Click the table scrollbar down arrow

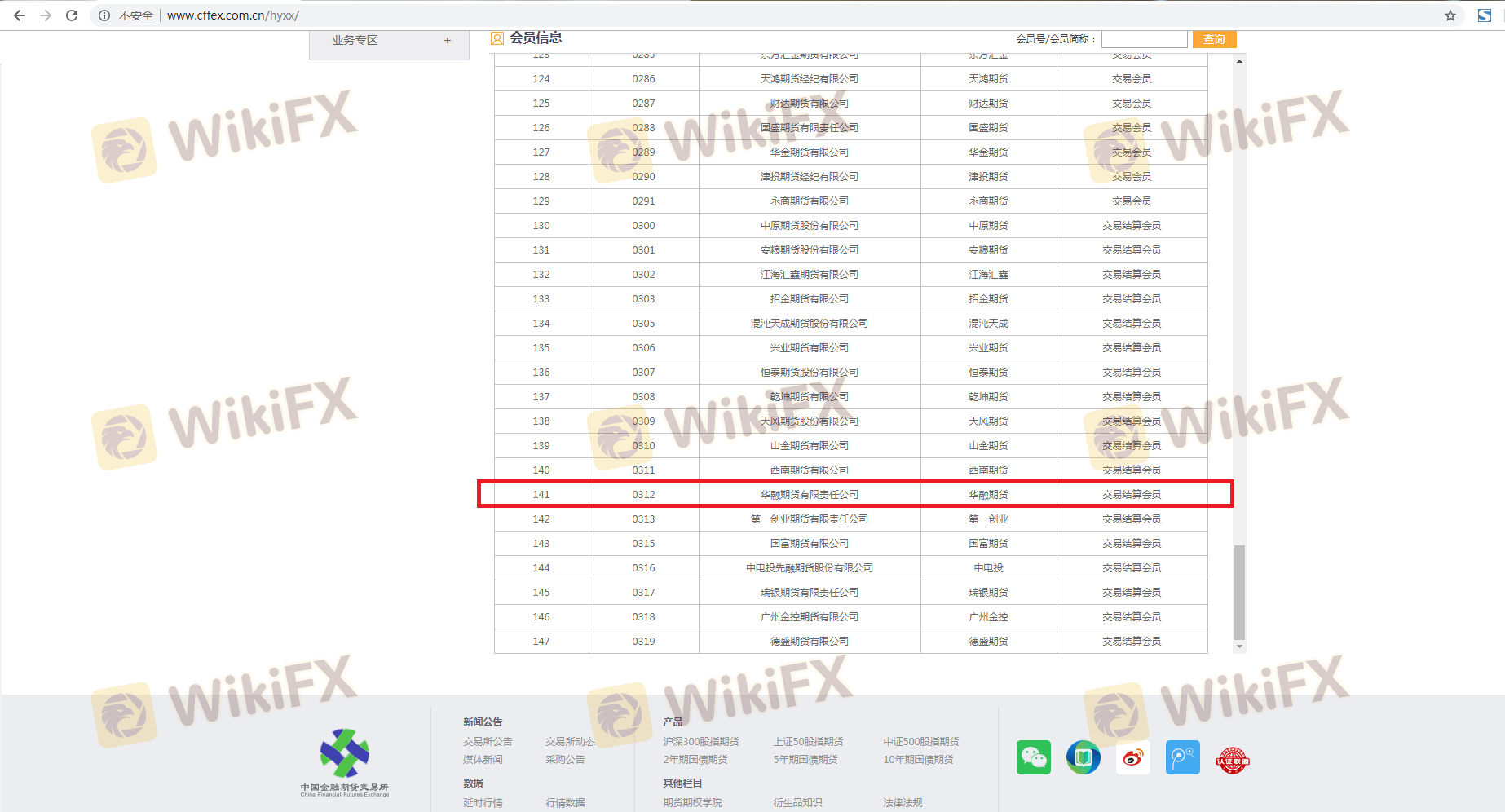coord(1239,647)
